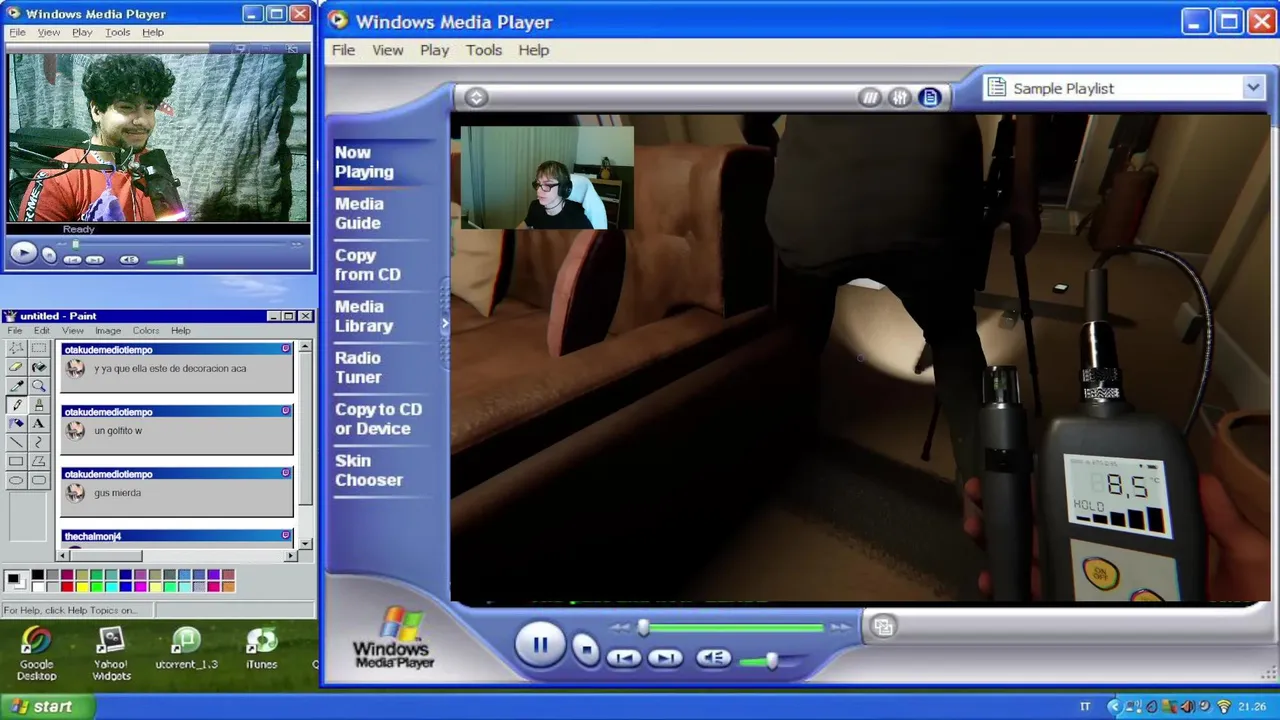Adjust volume slider in large Media Player
The height and width of the screenshot is (720, 1280).
(770, 661)
